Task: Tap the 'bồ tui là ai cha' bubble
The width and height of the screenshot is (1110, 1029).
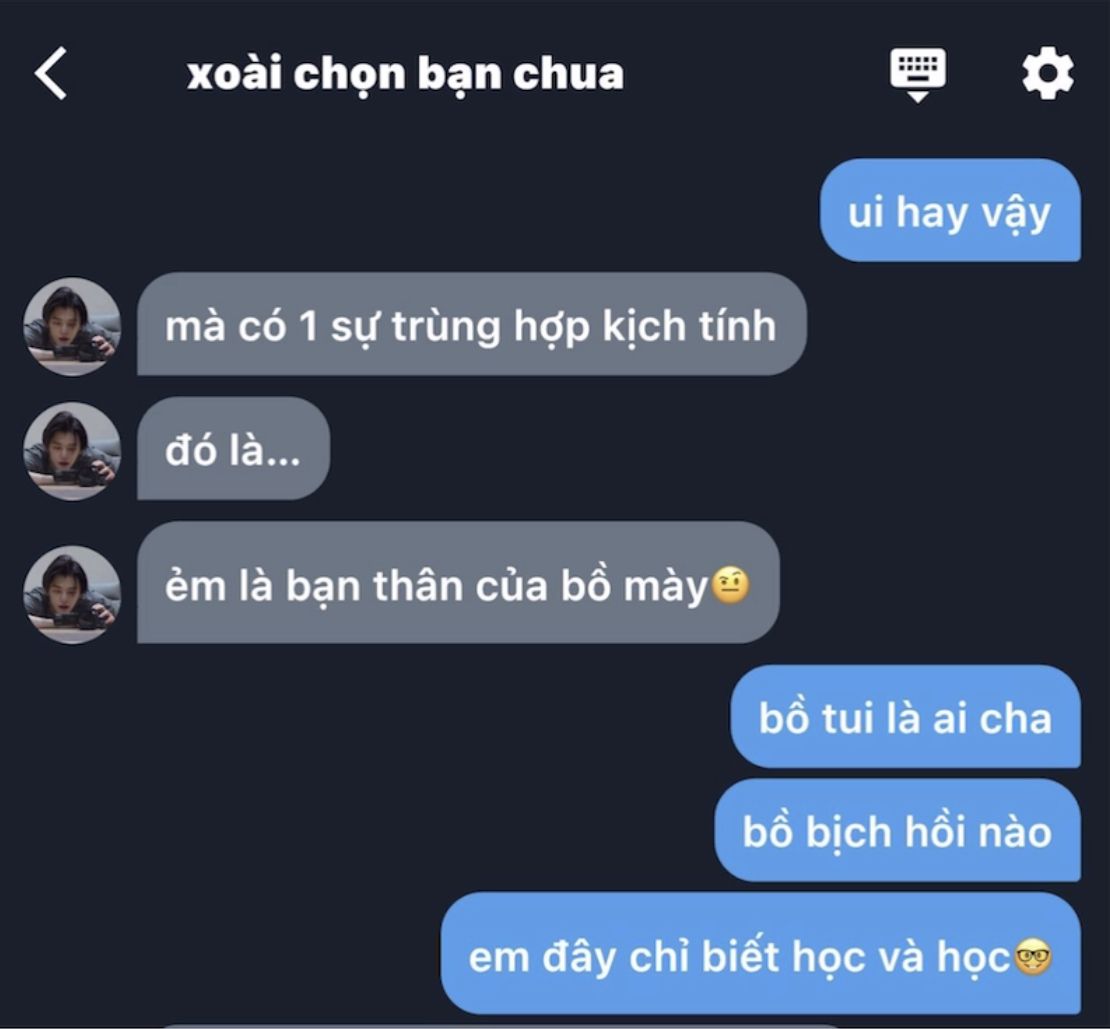Action: 905,716
